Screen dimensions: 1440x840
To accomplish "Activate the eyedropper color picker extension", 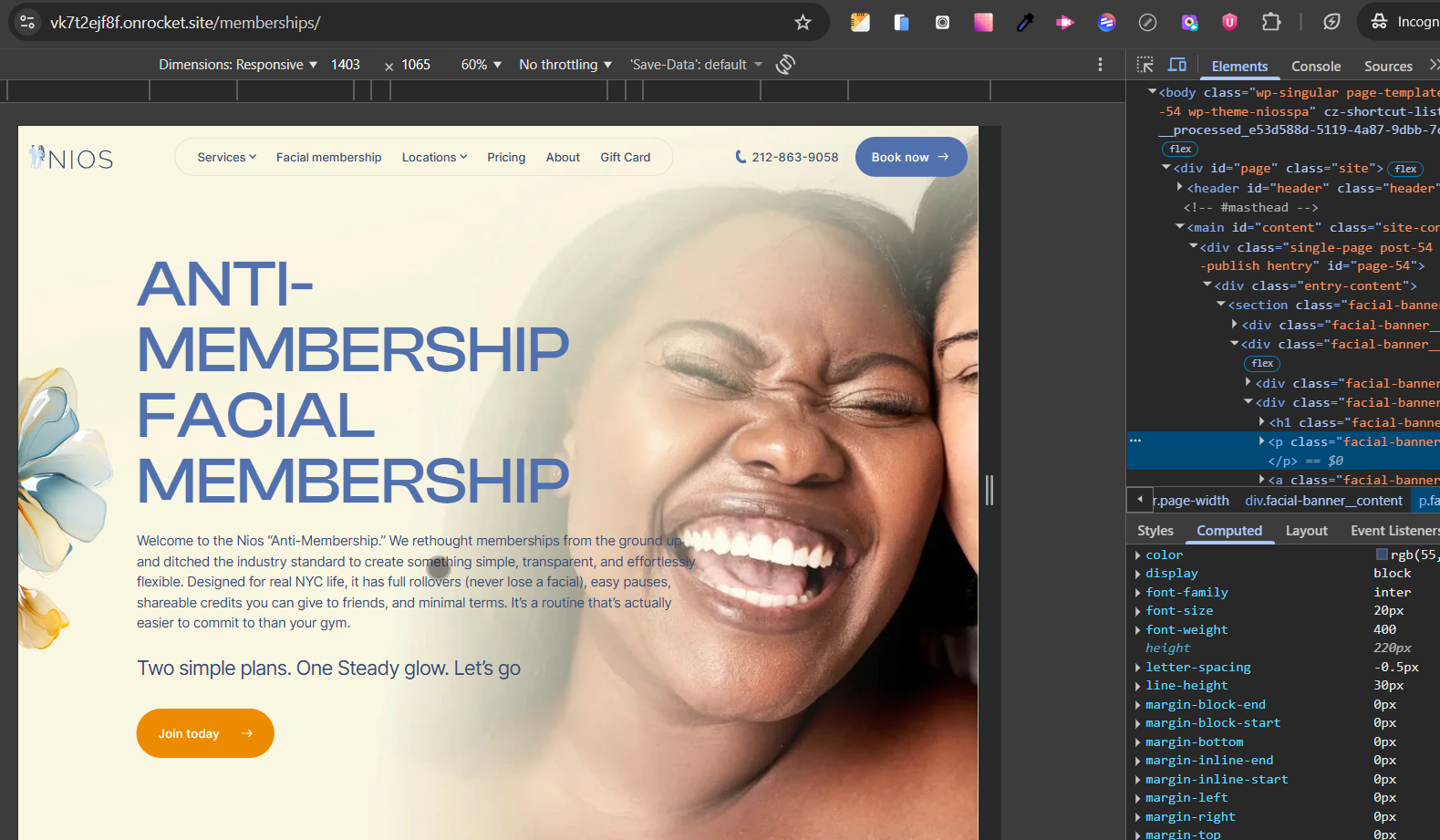I will (x=1025, y=22).
